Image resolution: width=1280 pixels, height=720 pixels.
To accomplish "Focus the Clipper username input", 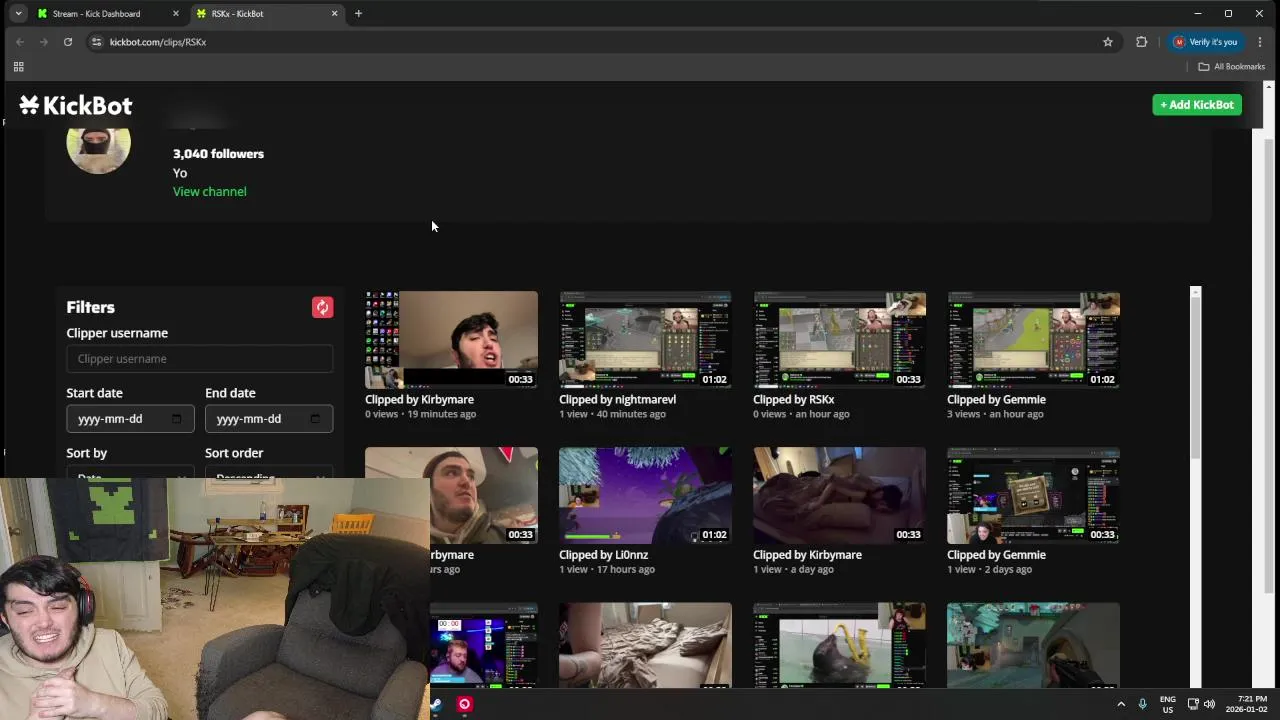I will click(x=200, y=359).
